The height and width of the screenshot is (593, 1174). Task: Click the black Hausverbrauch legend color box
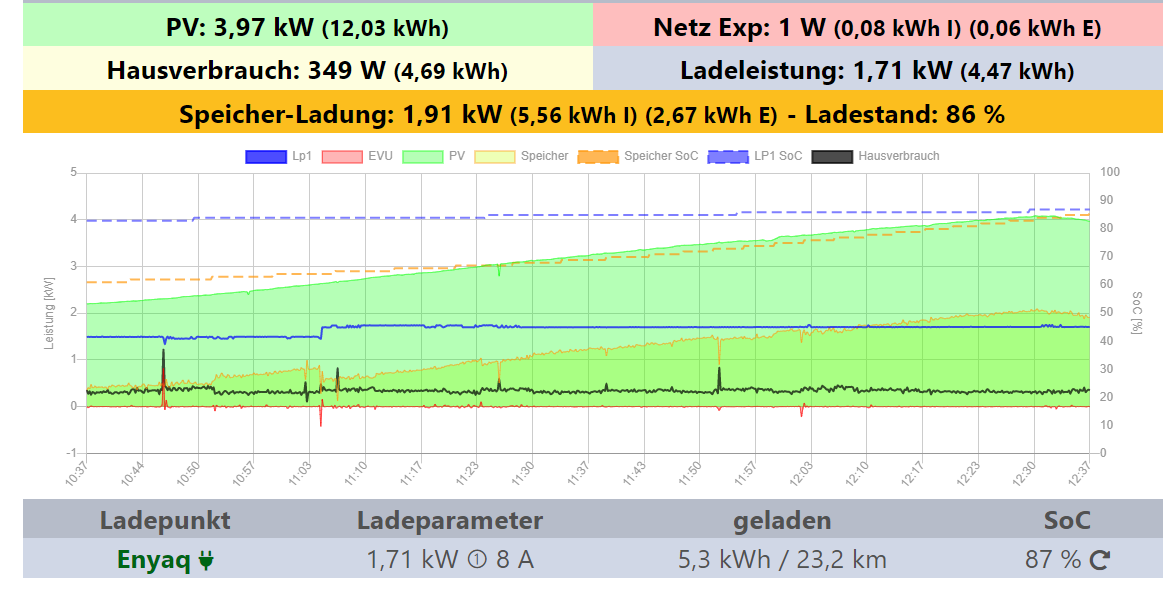(x=832, y=156)
